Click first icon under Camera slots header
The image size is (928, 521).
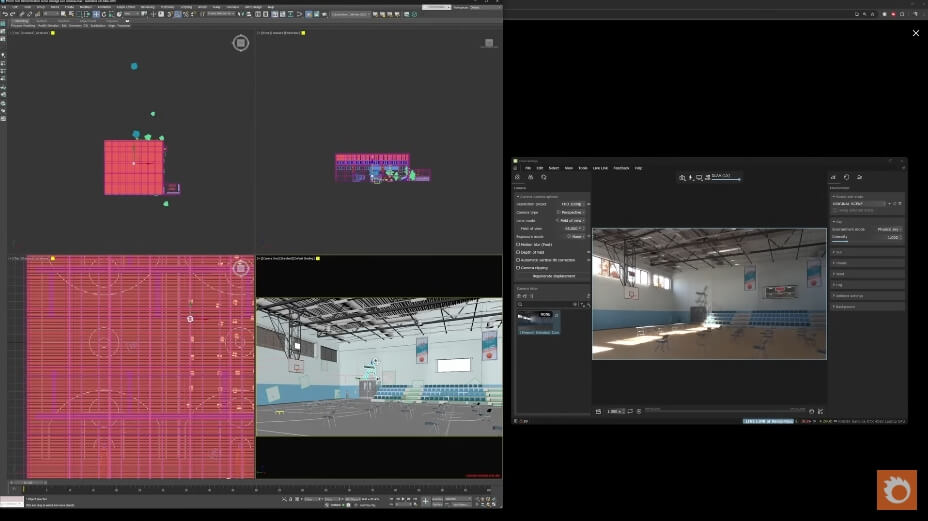pyautogui.click(x=518, y=296)
